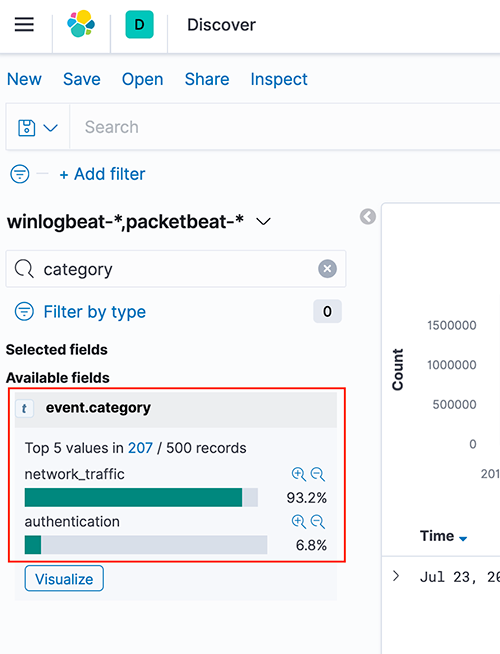Open the hamburger navigation menu
The image size is (500, 654).
pos(24,25)
